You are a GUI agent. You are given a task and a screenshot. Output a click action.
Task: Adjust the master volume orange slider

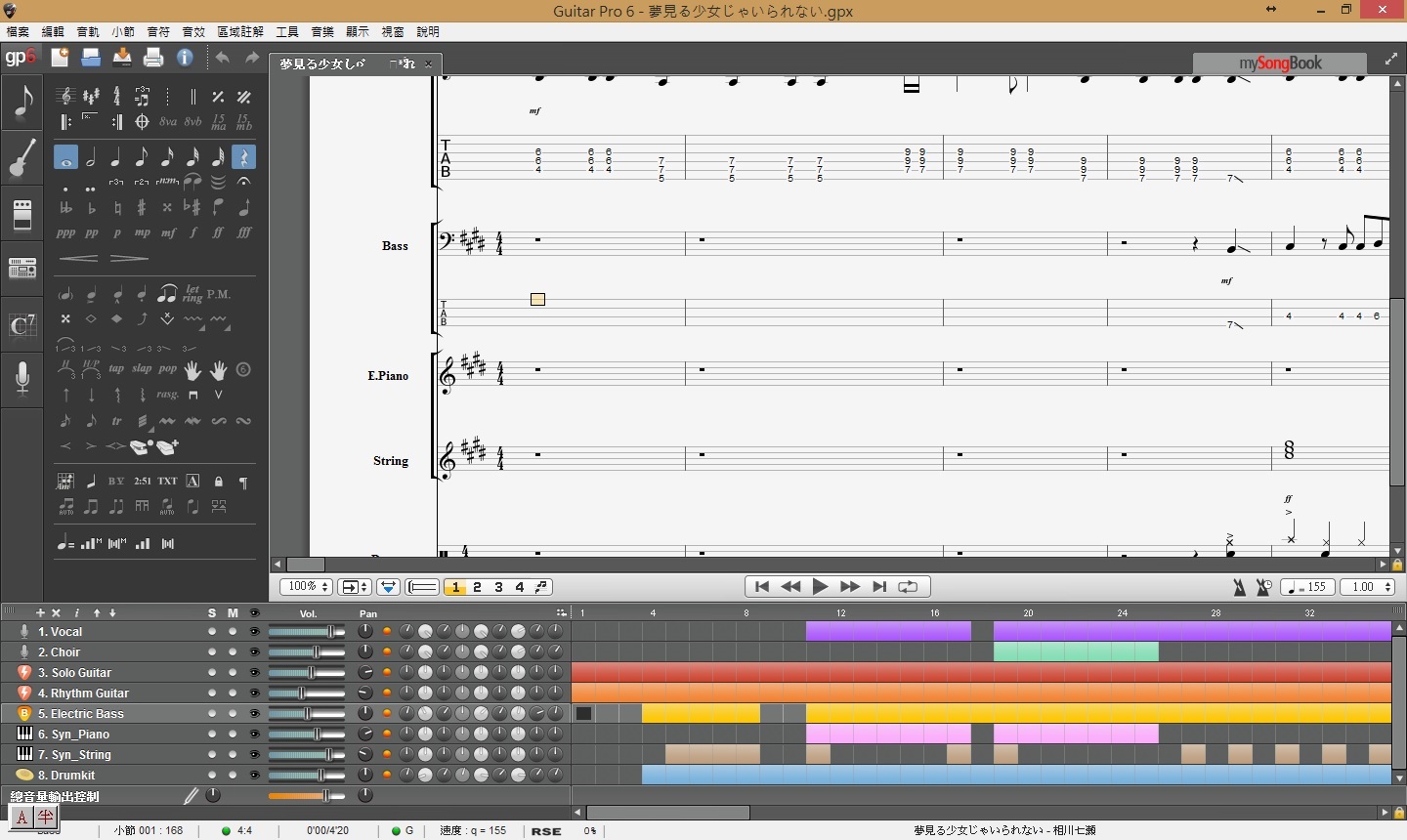pyautogui.click(x=307, y=796)
